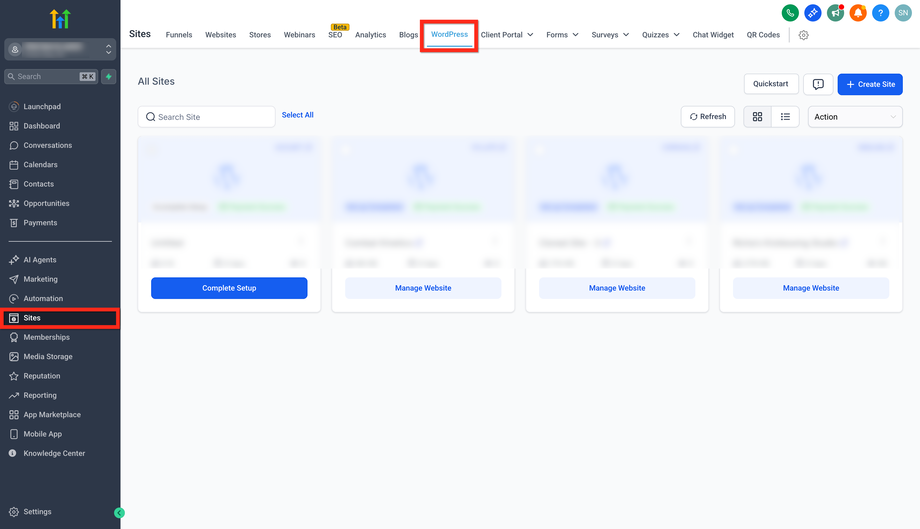Collapse the sidebar with green arrow
This screenshot has width=920, height=529.
[119, 513]
